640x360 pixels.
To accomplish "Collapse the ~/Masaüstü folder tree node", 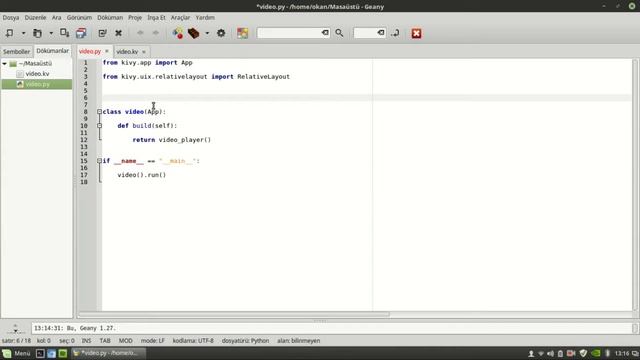I will (x=4, y=64).
